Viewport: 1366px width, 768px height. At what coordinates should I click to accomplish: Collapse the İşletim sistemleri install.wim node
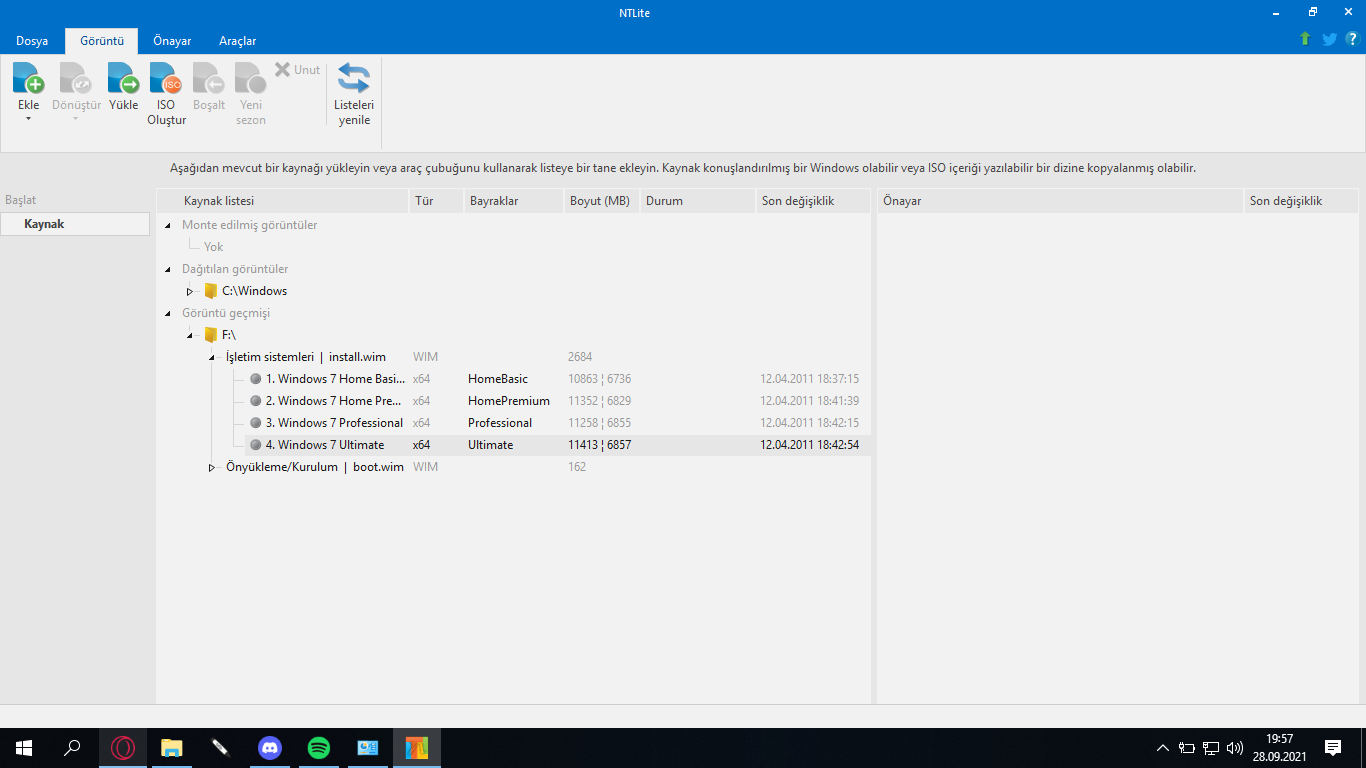point(212,358)
